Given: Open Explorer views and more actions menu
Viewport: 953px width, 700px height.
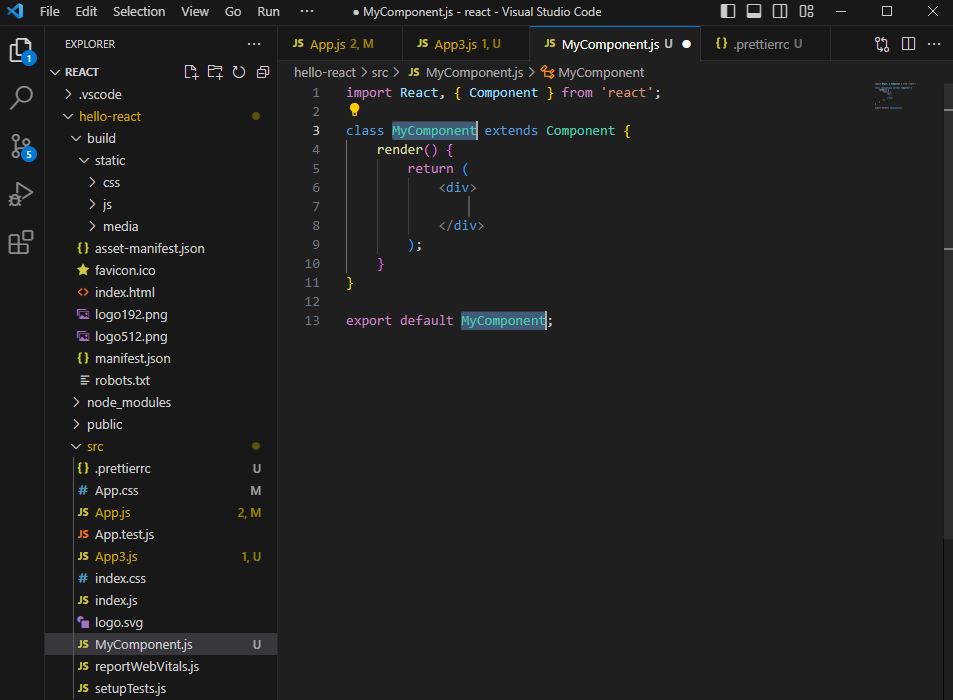Looking at the screenshot, I should pos(254,44).
